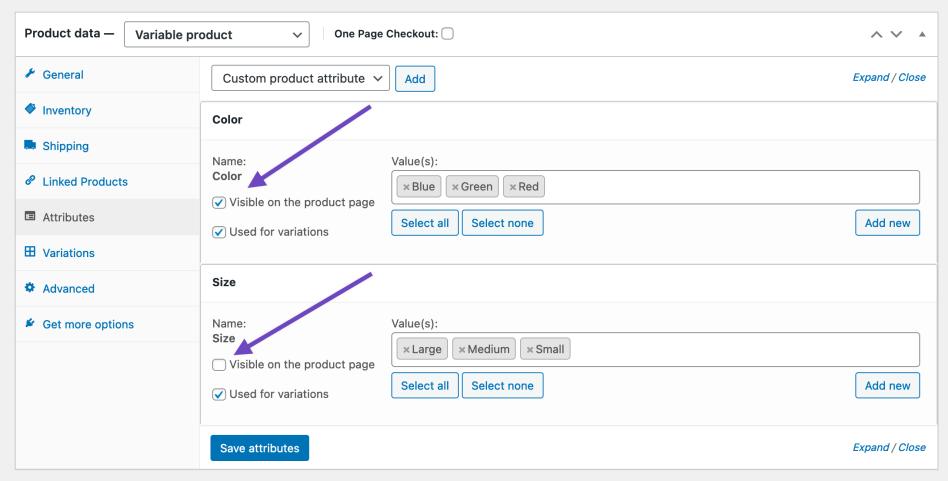
Task: Uncheck Color's Visible on the product page
Action: (219, 202)
